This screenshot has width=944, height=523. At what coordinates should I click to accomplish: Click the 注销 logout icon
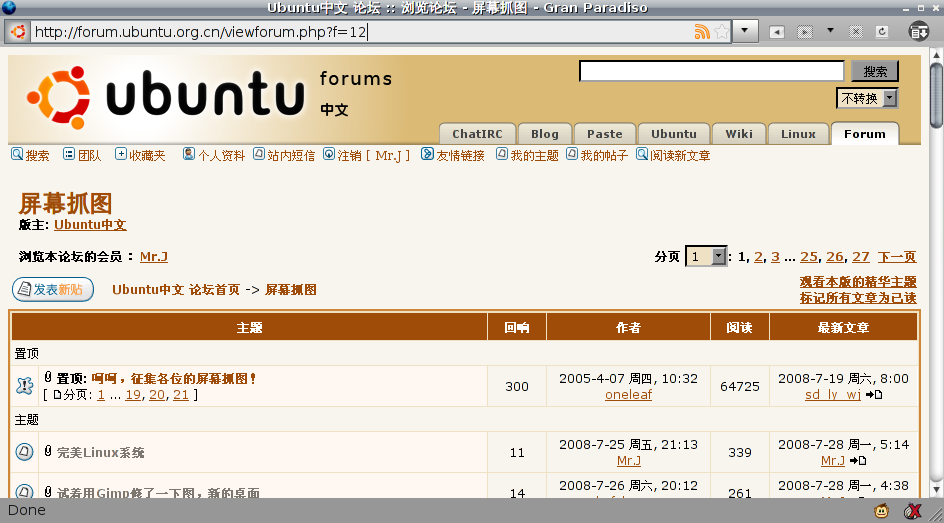pyautogui.click(x=329, y=154)
